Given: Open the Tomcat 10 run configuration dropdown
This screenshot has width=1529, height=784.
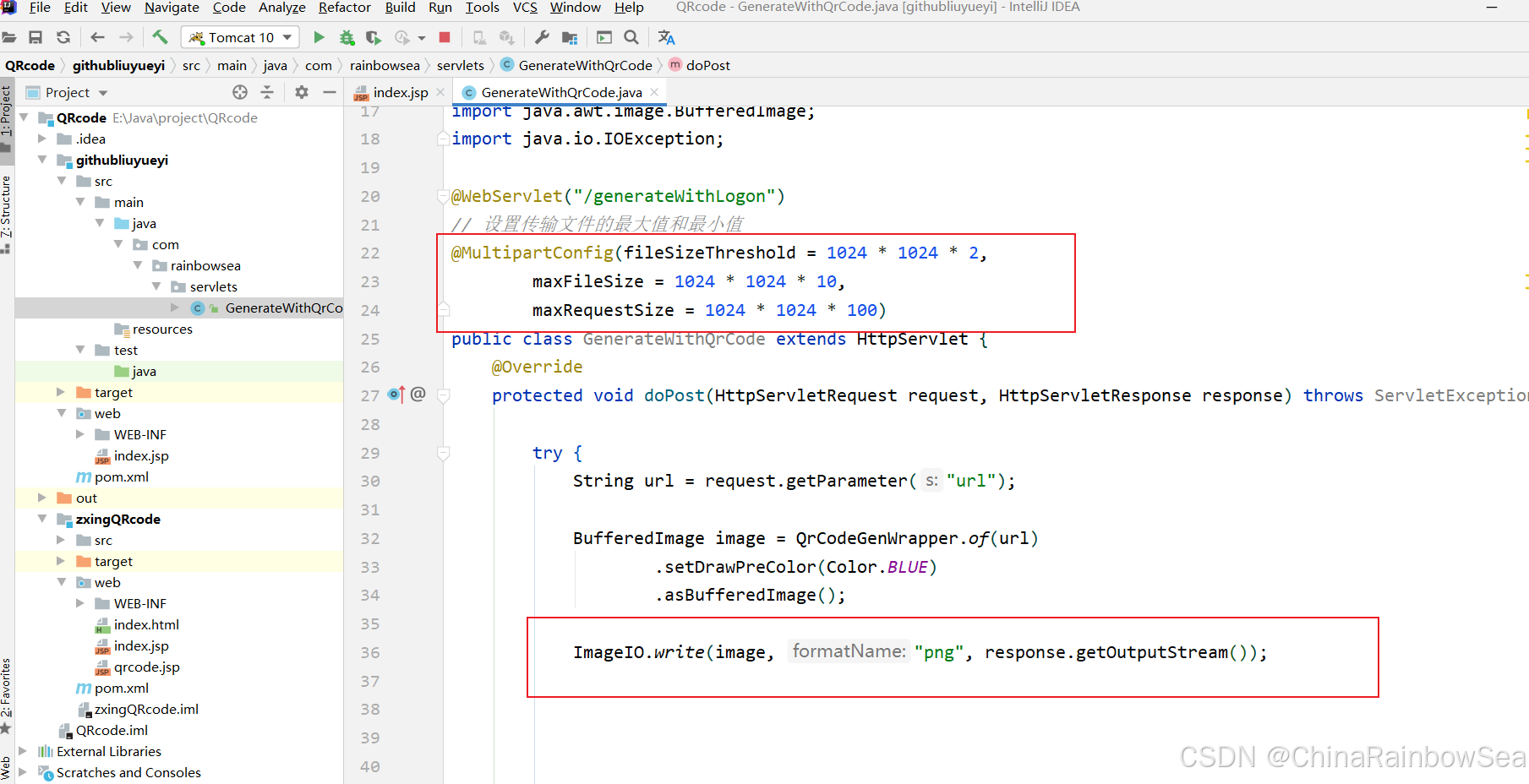Looking at the screenshot, I should [241, 37].
